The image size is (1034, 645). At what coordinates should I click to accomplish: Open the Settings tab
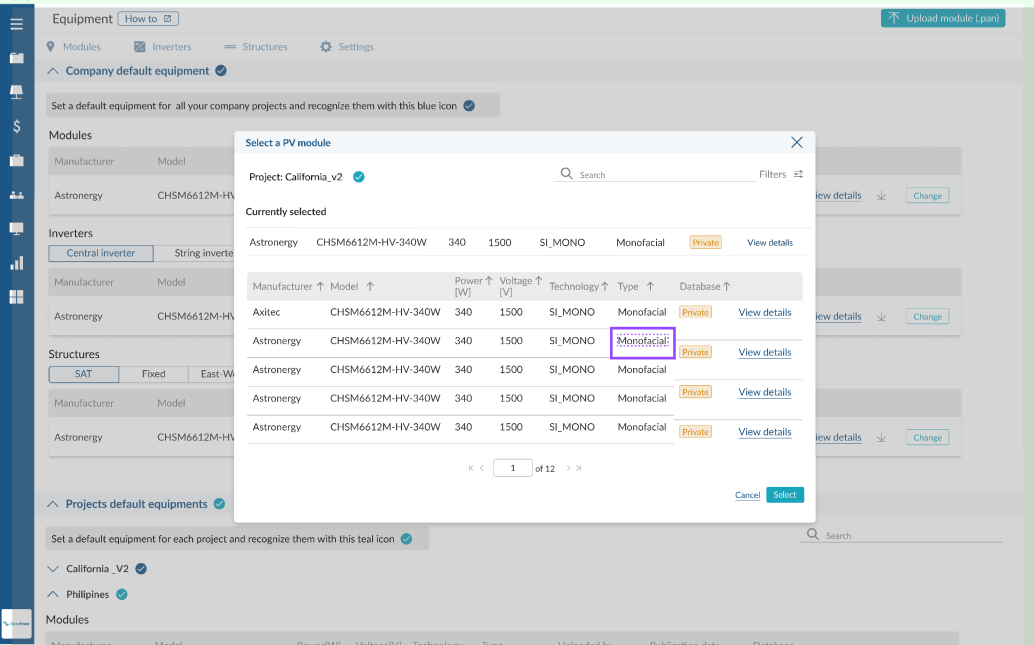pos(347,47)
